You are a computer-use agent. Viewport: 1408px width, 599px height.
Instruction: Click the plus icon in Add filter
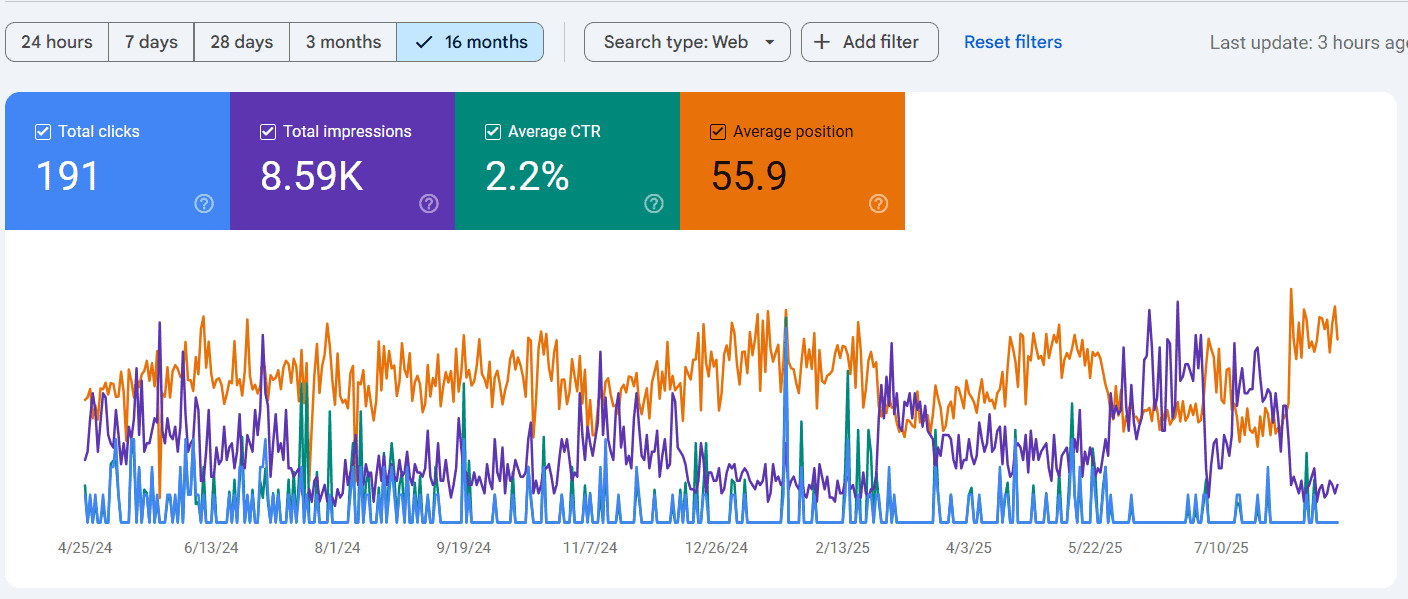[x=822, y=42]
